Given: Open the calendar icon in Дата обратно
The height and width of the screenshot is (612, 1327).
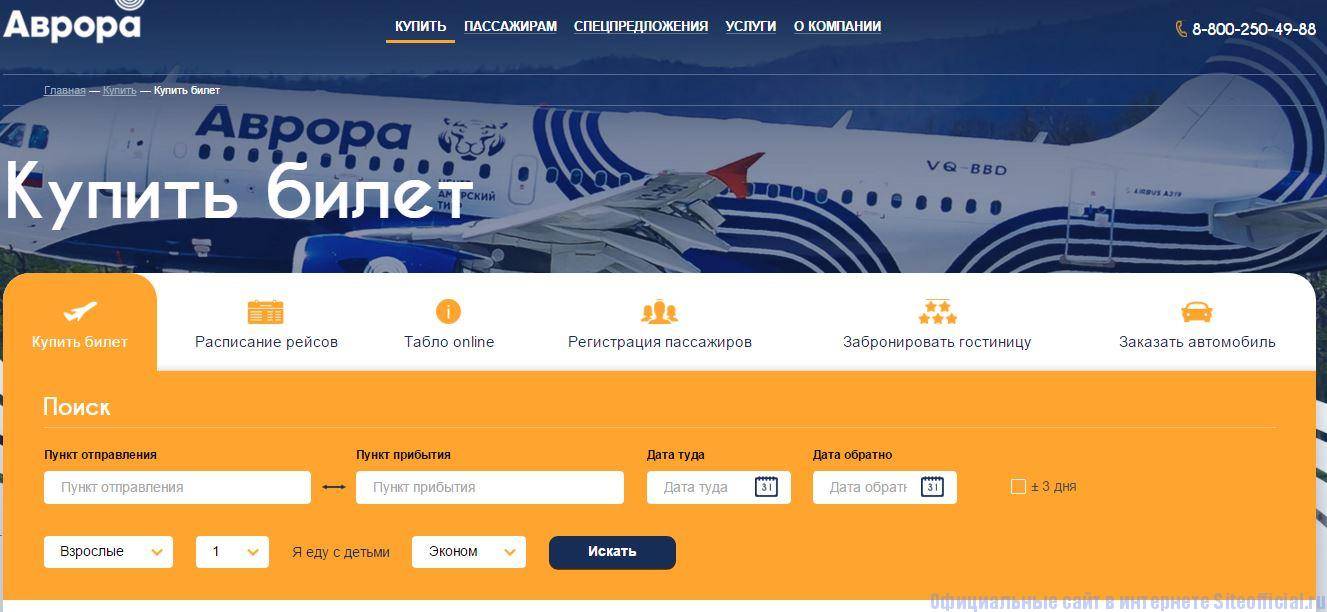Looking at the screenshot, I should tap(932, 487).
